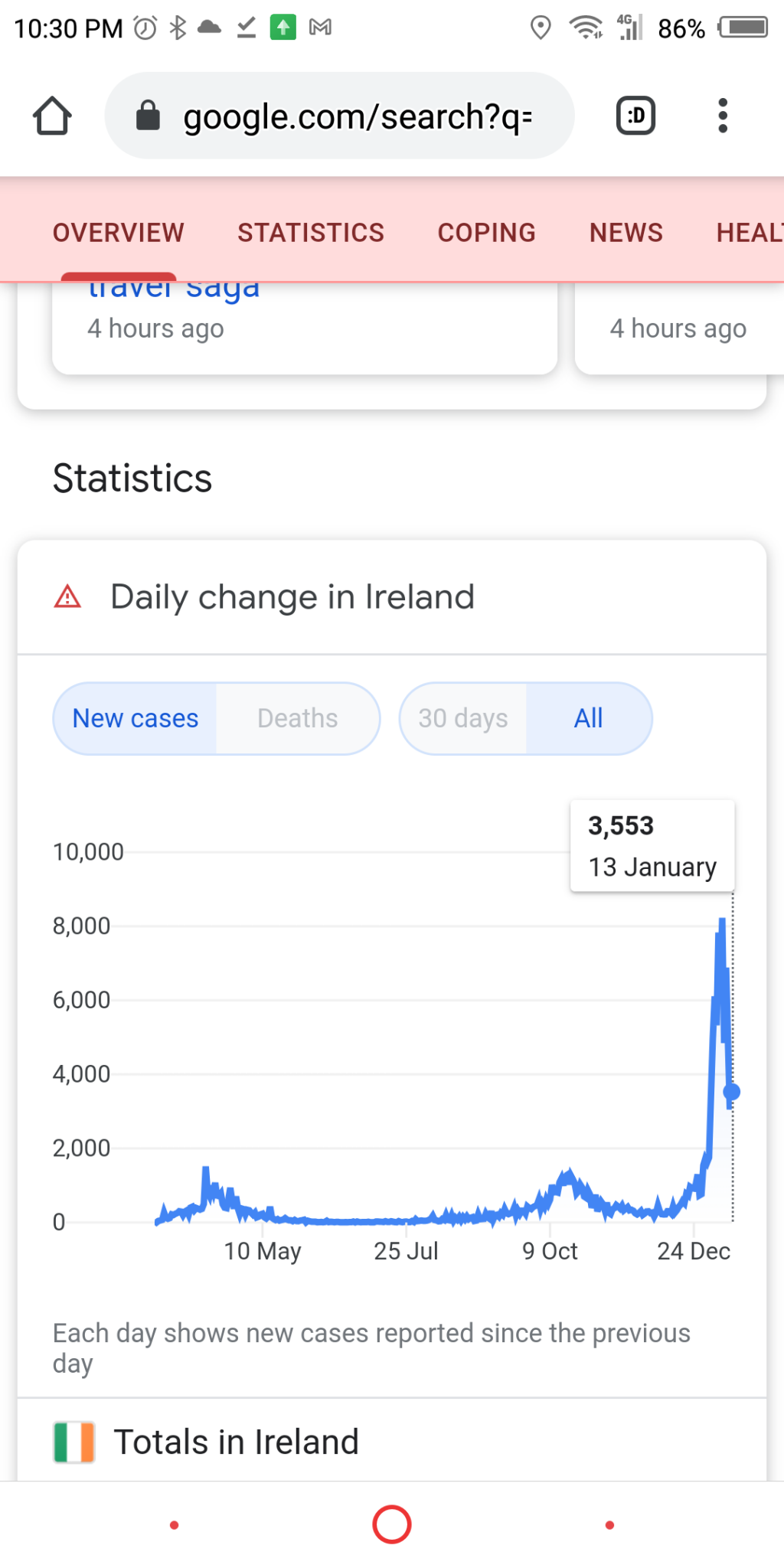Open the Totals in Ireland heading
Viewport: 784px width, 1568px height.
pyautogui.click(x=236, y=1442)
